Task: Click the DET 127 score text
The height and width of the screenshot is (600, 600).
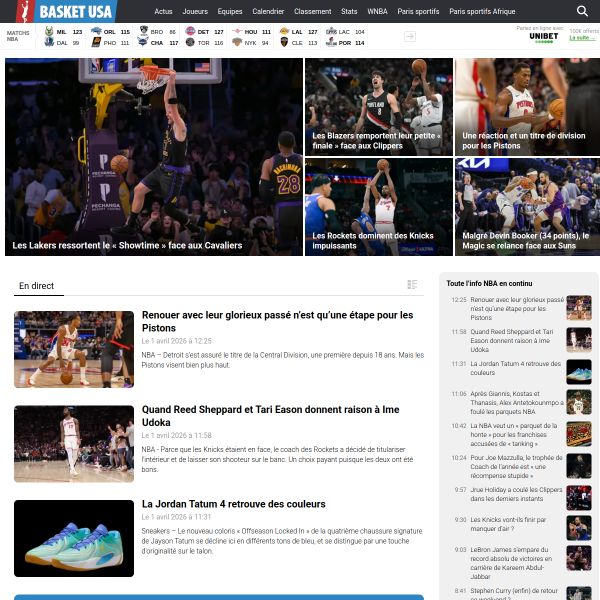Action: click(210, 32)
